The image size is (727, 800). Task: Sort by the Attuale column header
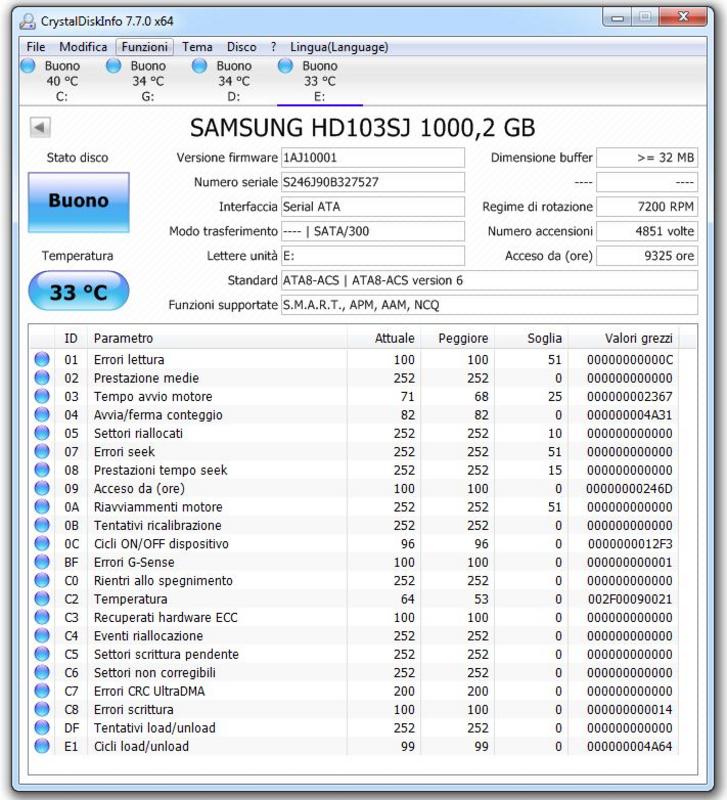pos(384,338)
